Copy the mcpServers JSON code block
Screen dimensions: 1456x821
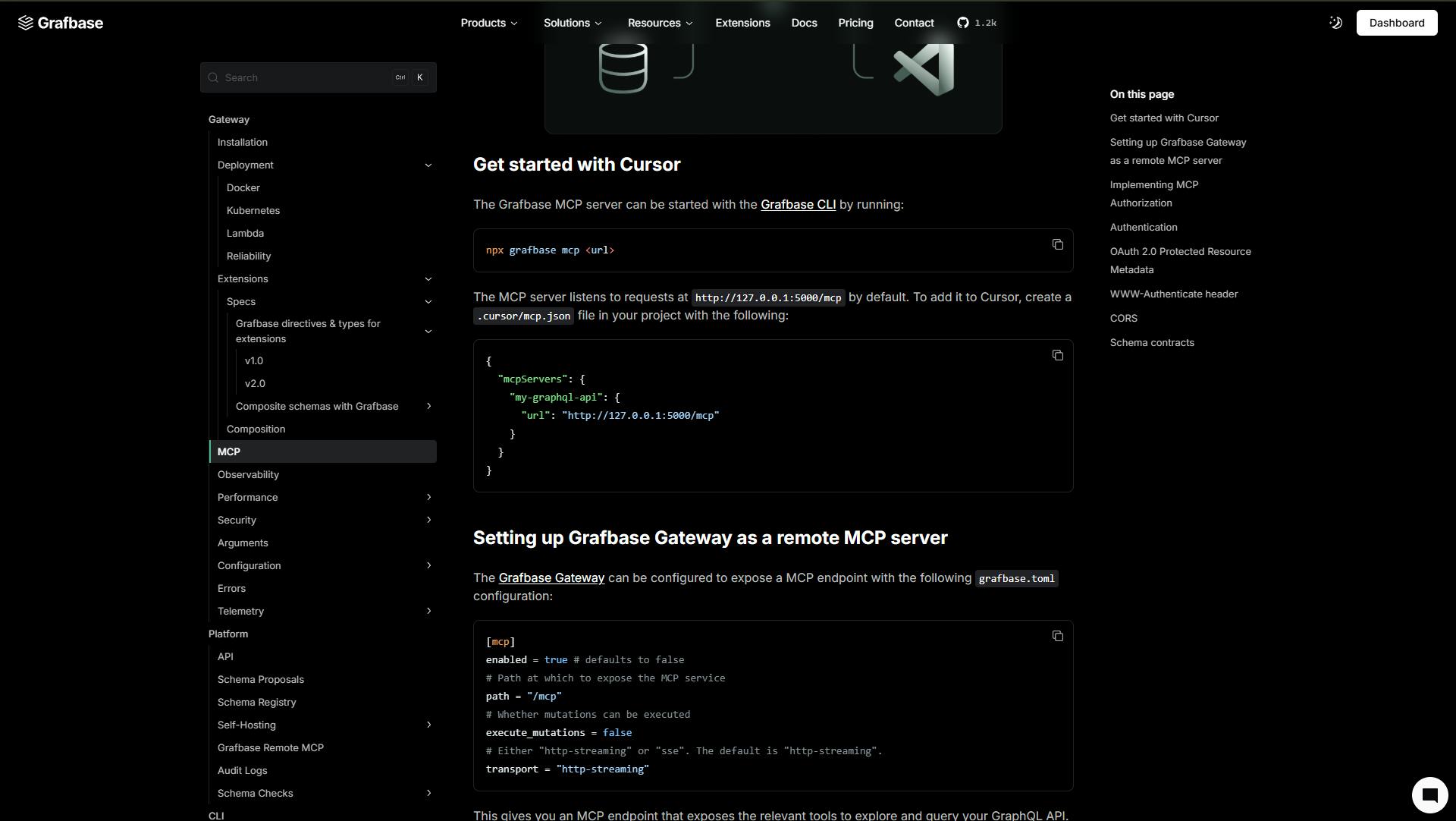coord(1057,355)
